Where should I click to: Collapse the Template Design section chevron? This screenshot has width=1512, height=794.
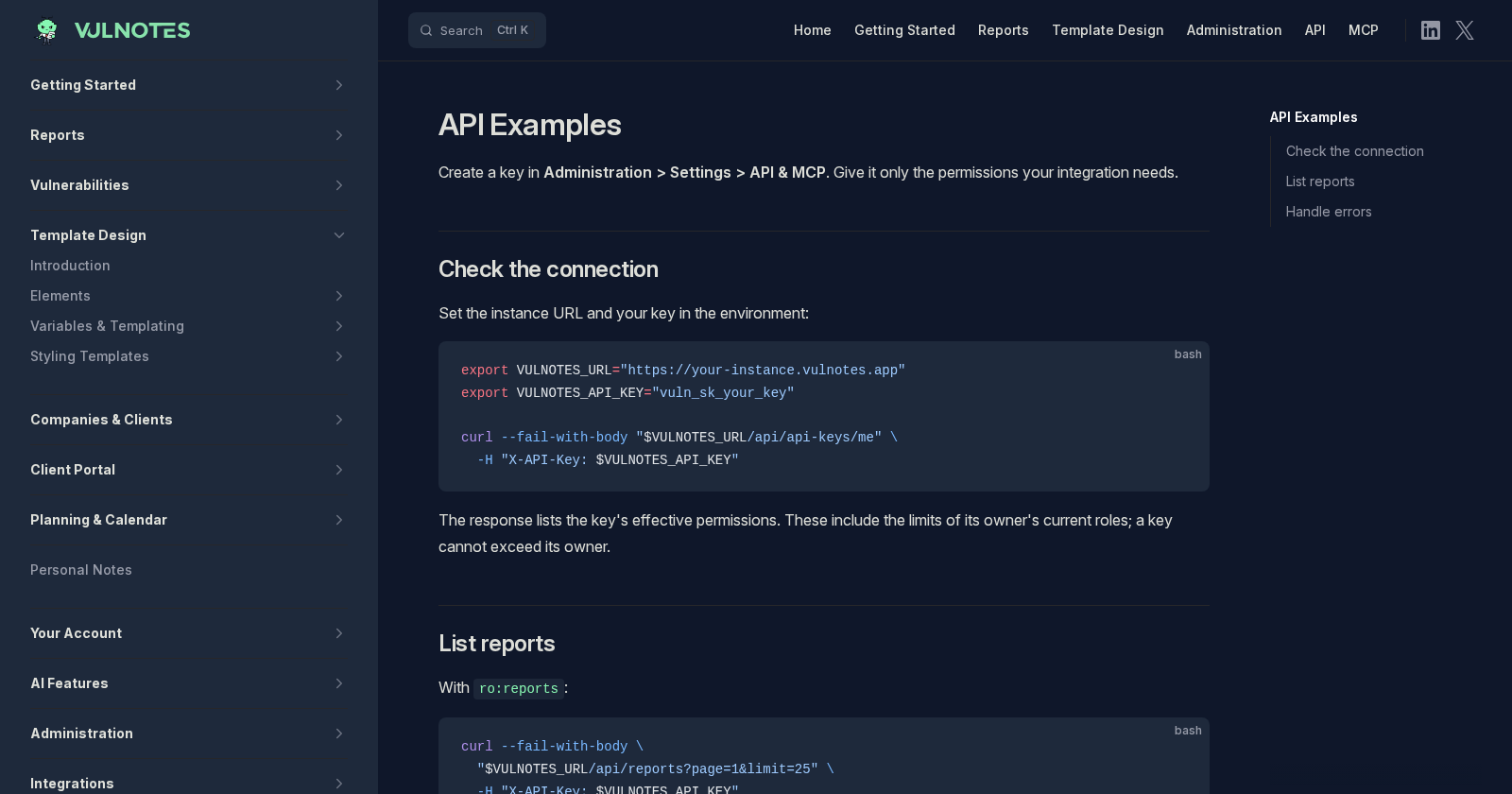(x=339, y=235)
